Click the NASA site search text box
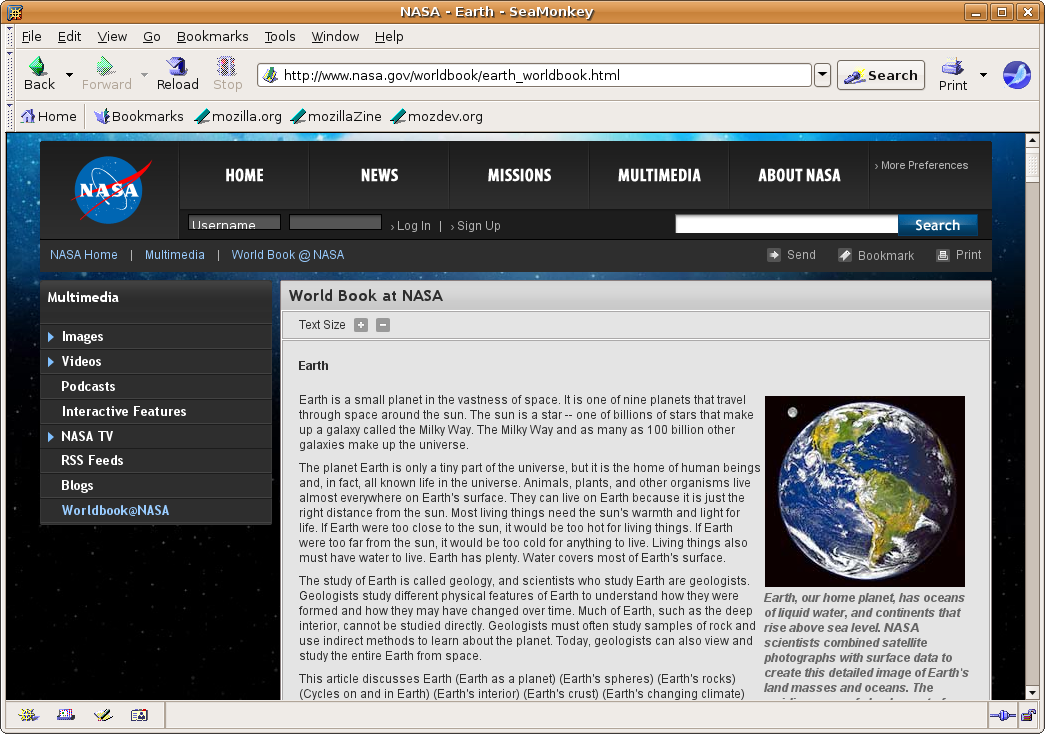This screenshot has height=734, width=1045. [x=786, y=225]
